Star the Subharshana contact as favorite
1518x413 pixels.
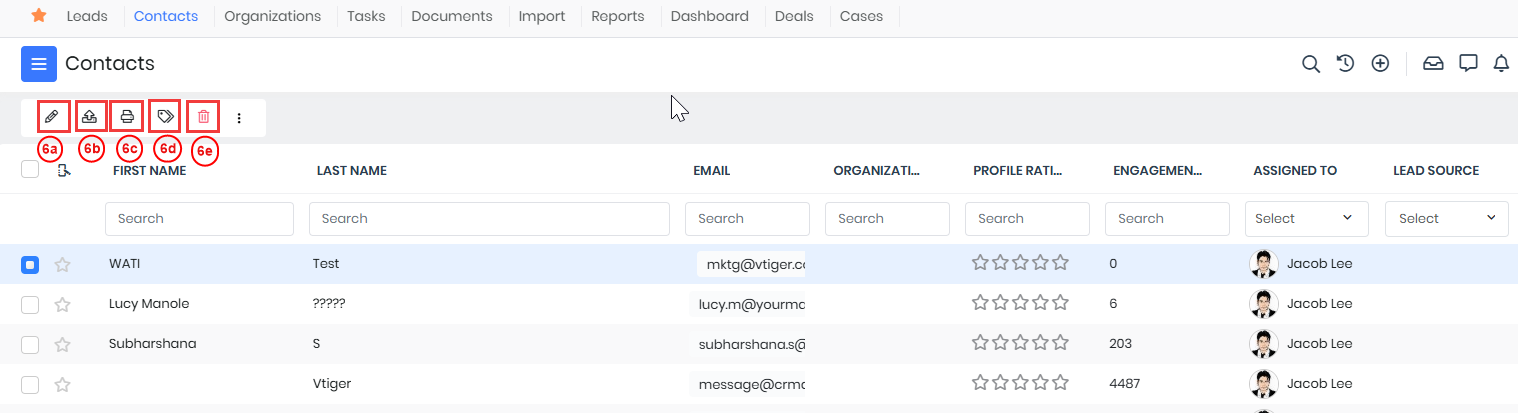[x=62, y=345]
